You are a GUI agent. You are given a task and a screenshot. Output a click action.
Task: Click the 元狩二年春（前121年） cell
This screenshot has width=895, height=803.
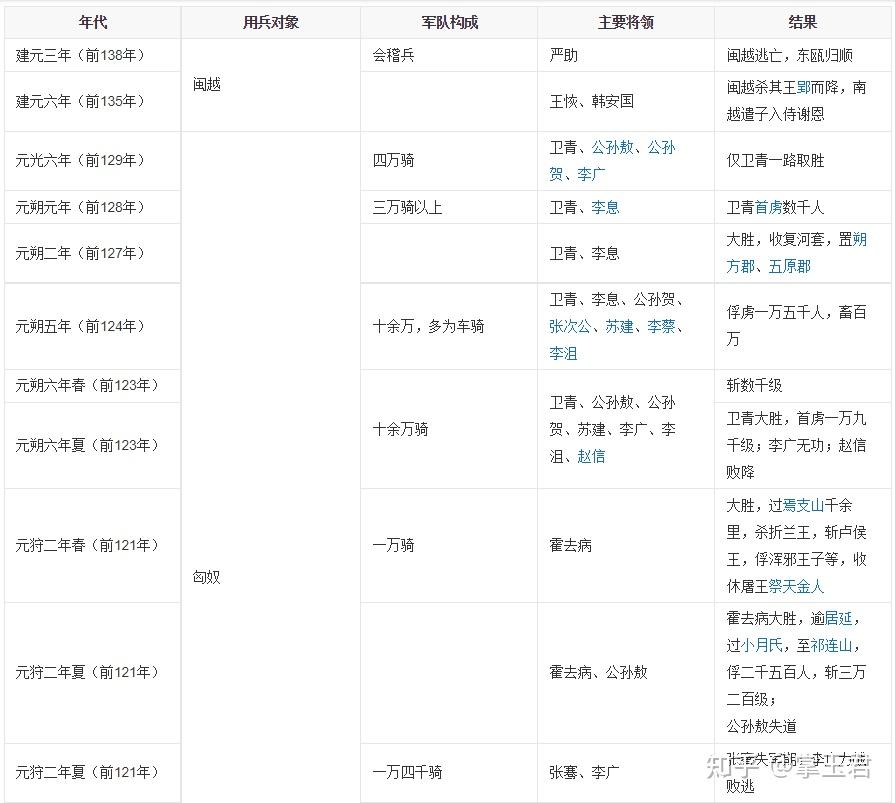[93, 546]
